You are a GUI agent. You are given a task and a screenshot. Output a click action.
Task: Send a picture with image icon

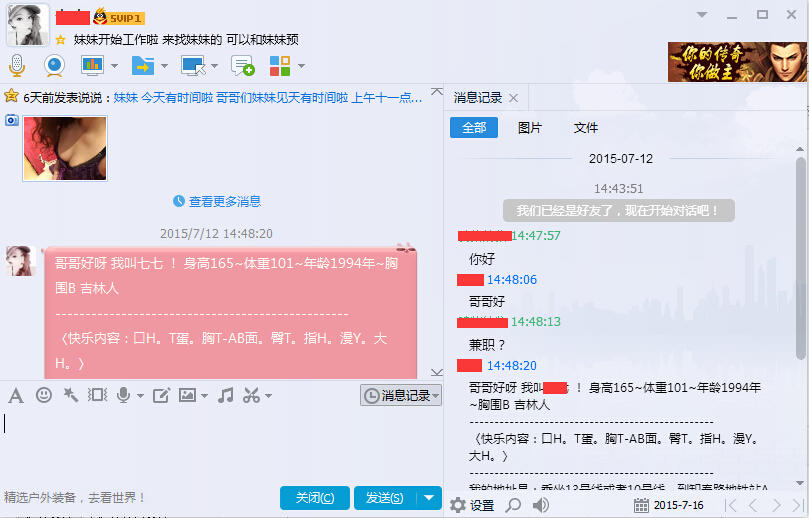coord(187,395)
